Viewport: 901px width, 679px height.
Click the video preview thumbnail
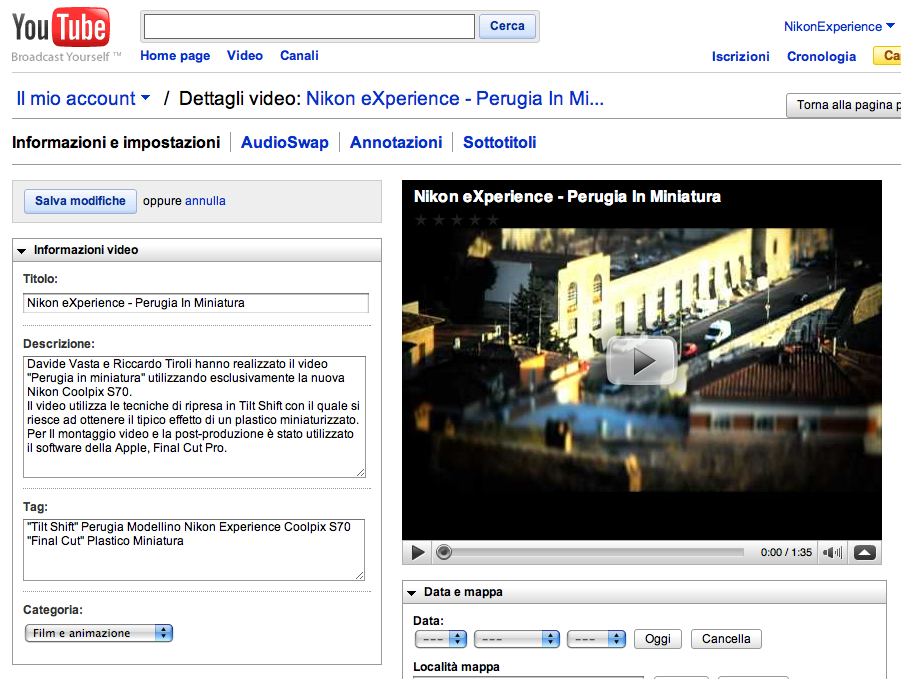pyautogui.click(x=642, y=360)
